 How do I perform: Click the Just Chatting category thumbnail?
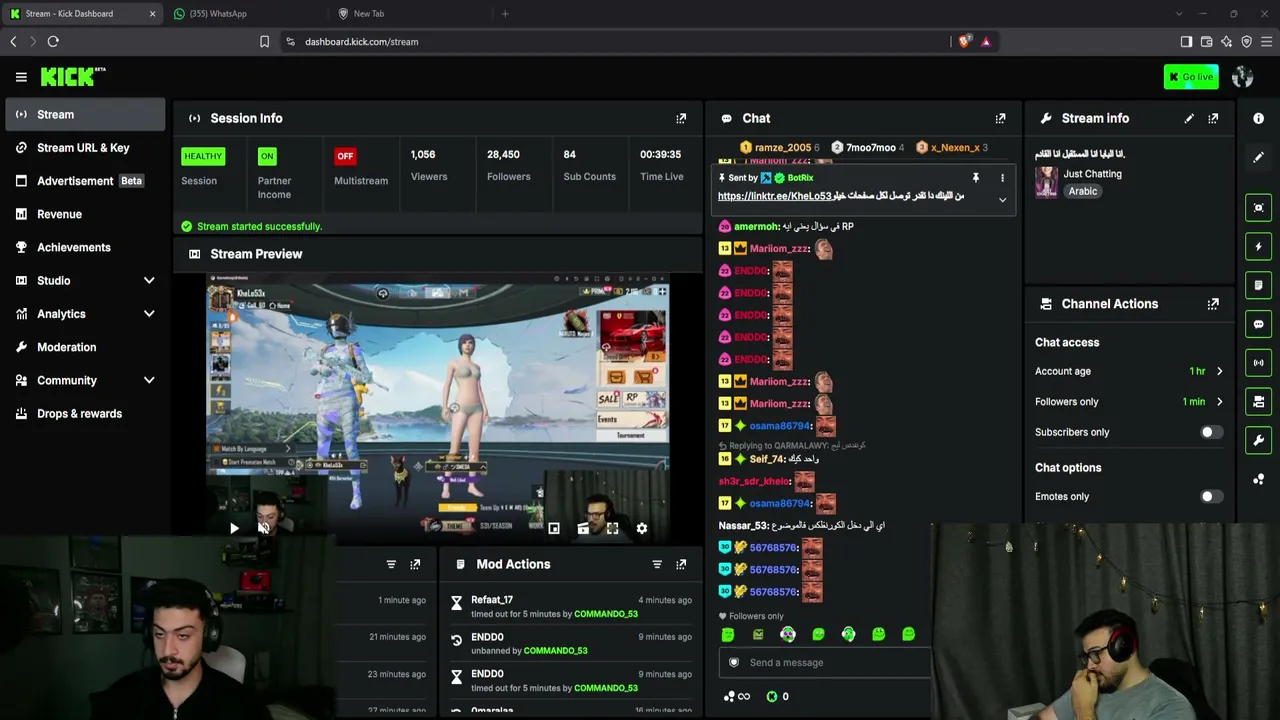[1047, 182]
